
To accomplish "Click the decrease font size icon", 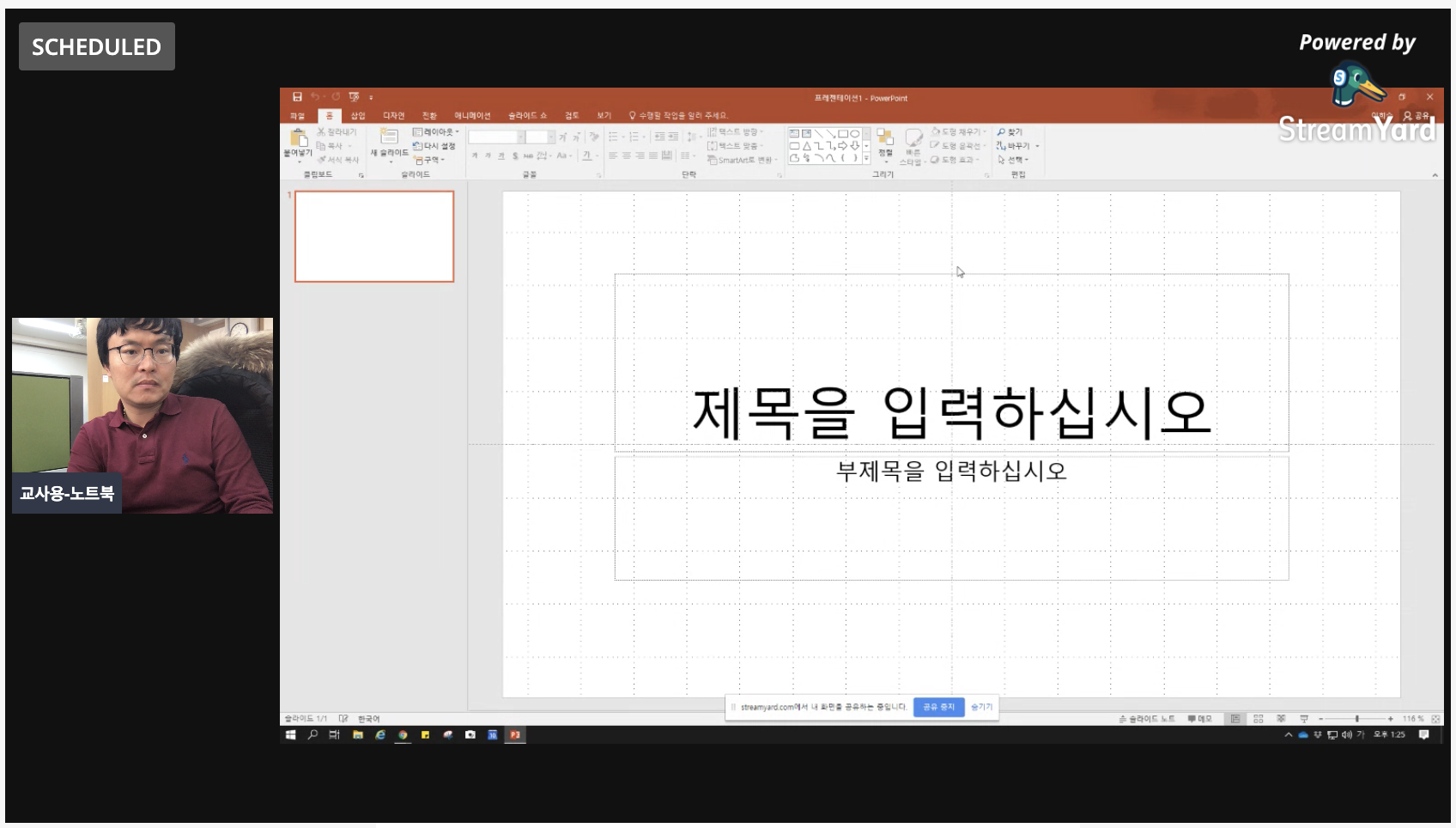I will click(x=576, y=137).
